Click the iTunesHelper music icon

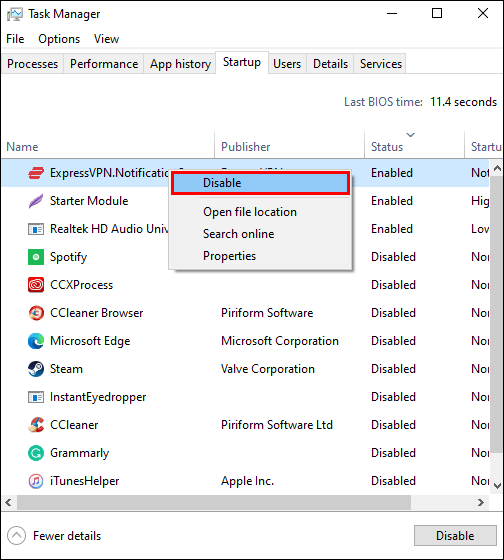pos(36,481)
